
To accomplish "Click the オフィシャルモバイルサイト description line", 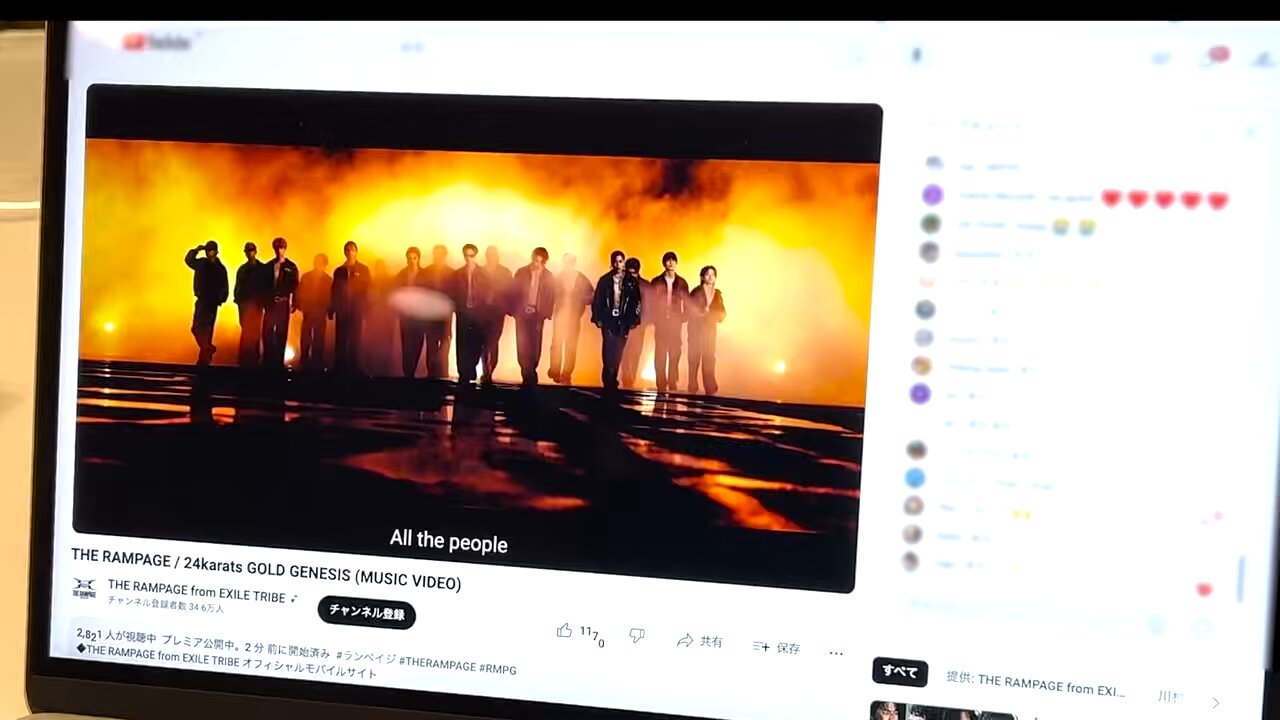I will 228,662.
